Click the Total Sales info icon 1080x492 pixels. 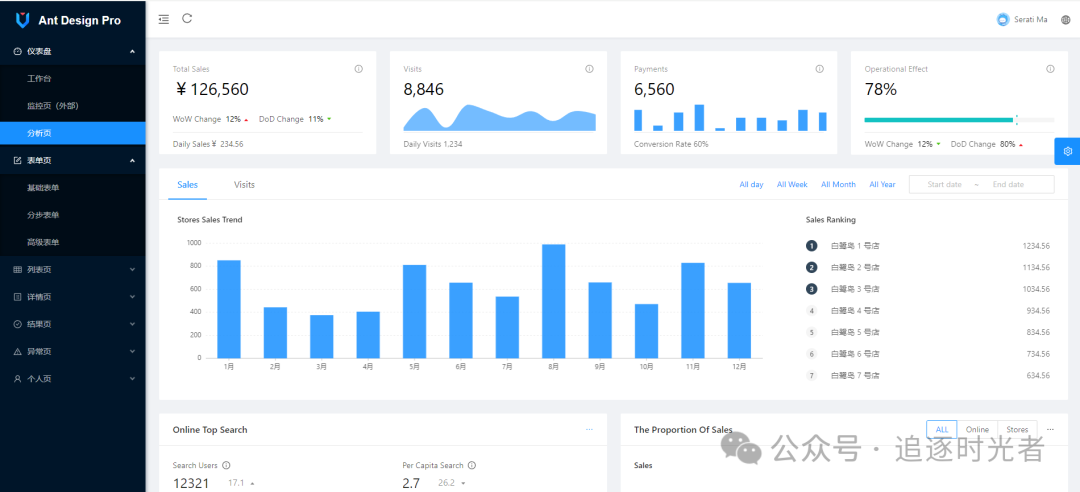click(358, 69)
